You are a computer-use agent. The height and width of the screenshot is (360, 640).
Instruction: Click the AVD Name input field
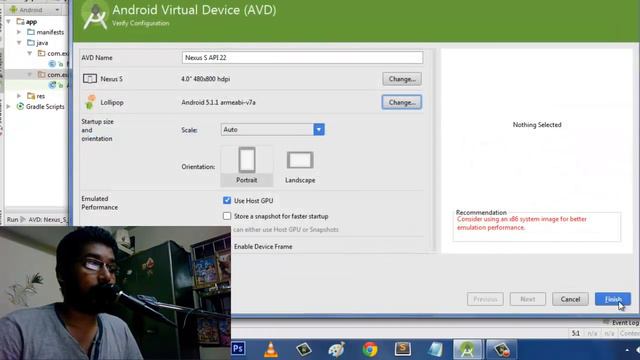[x=302, y=58]
